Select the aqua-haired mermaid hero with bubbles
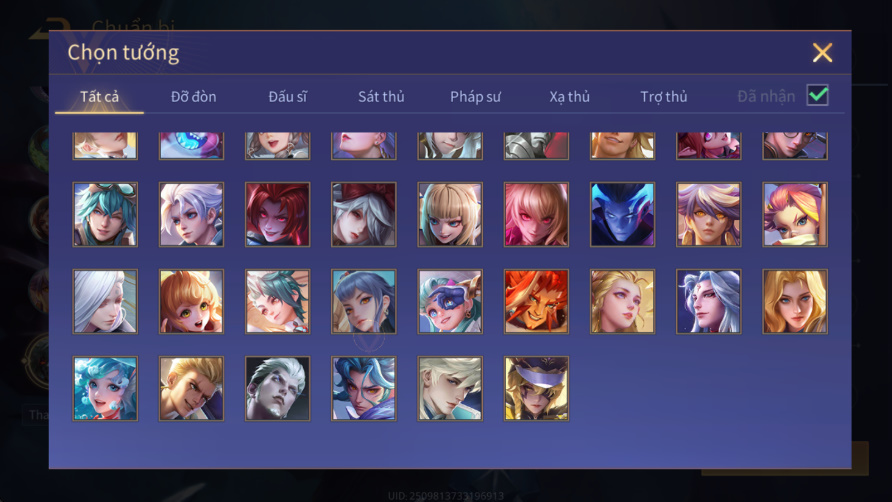The width and height of the screenshot is (892, 502). [105, 389]
